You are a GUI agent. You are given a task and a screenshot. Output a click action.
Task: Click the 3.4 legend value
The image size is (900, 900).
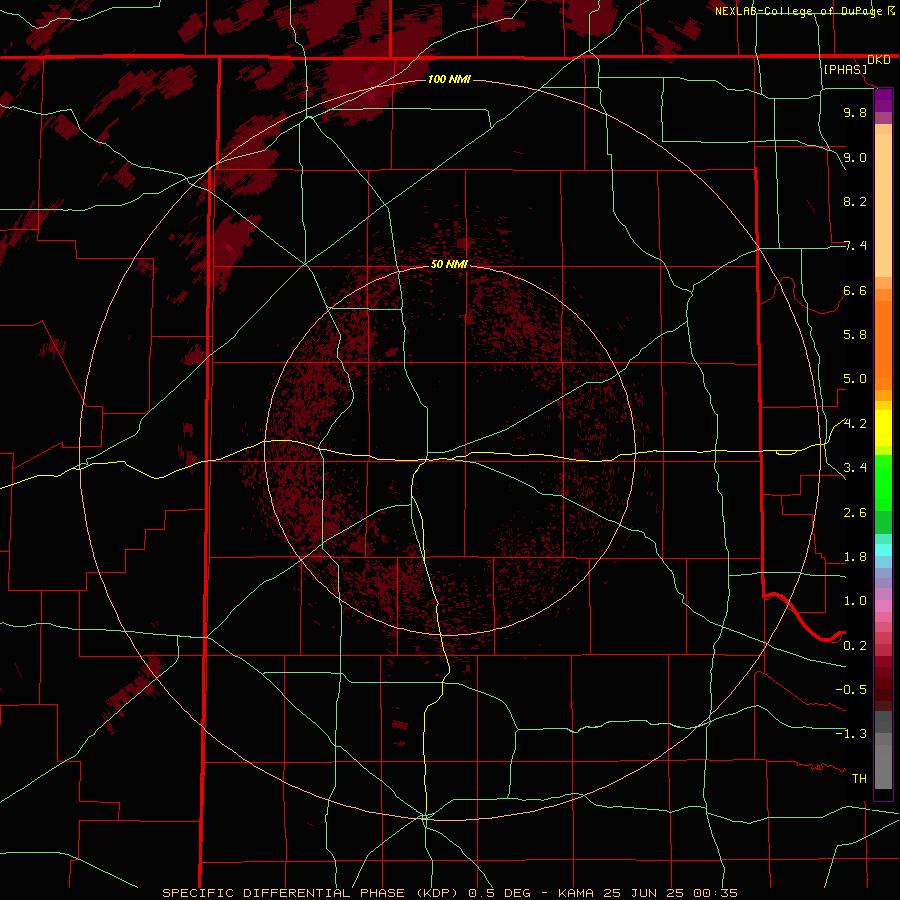[x=855, y=468]
